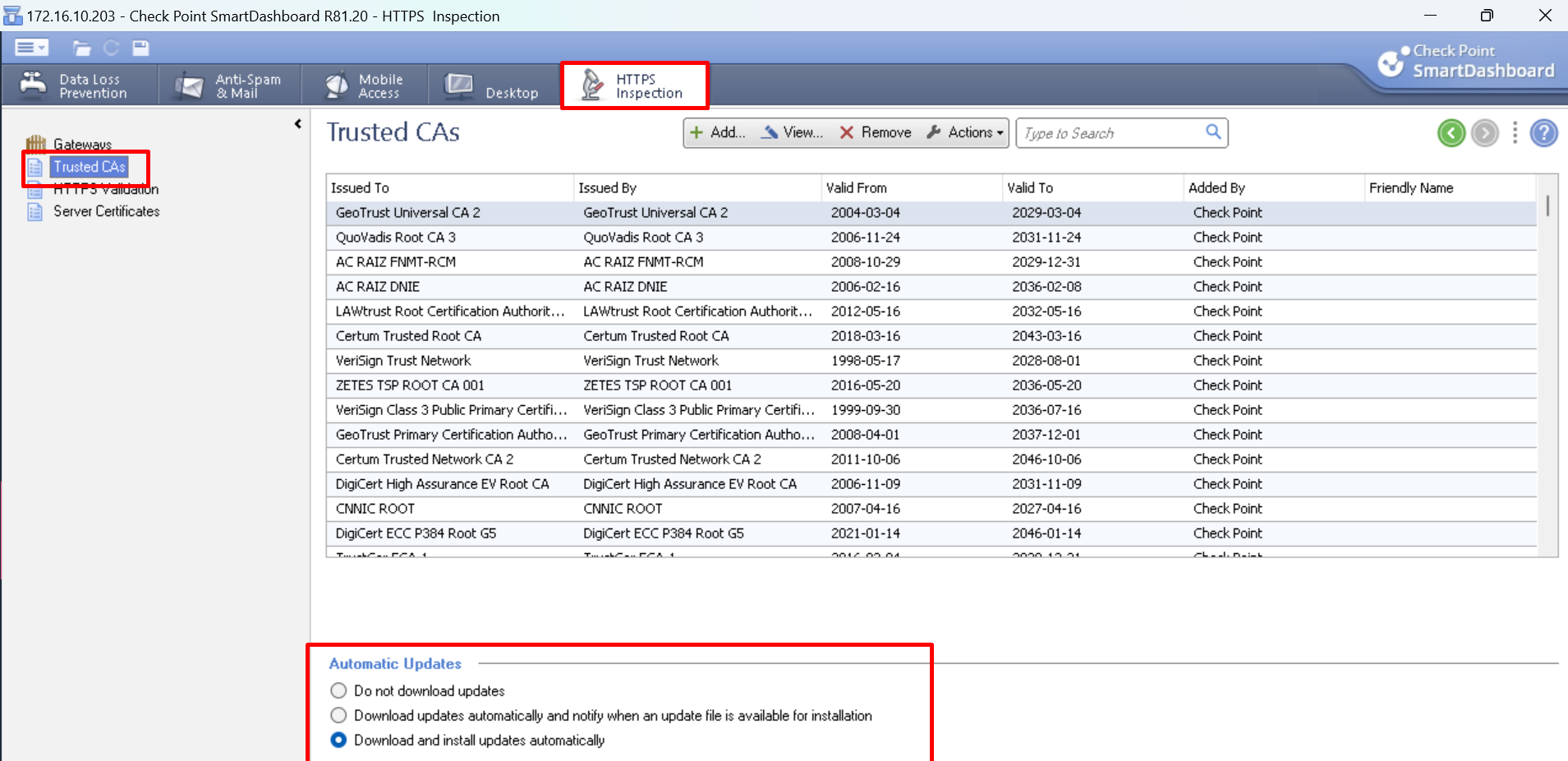Select the CNNIC ROOT row

[931, 509]
